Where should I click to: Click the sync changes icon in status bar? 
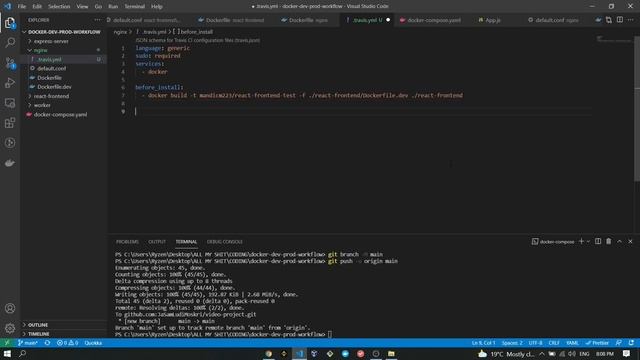47,343
